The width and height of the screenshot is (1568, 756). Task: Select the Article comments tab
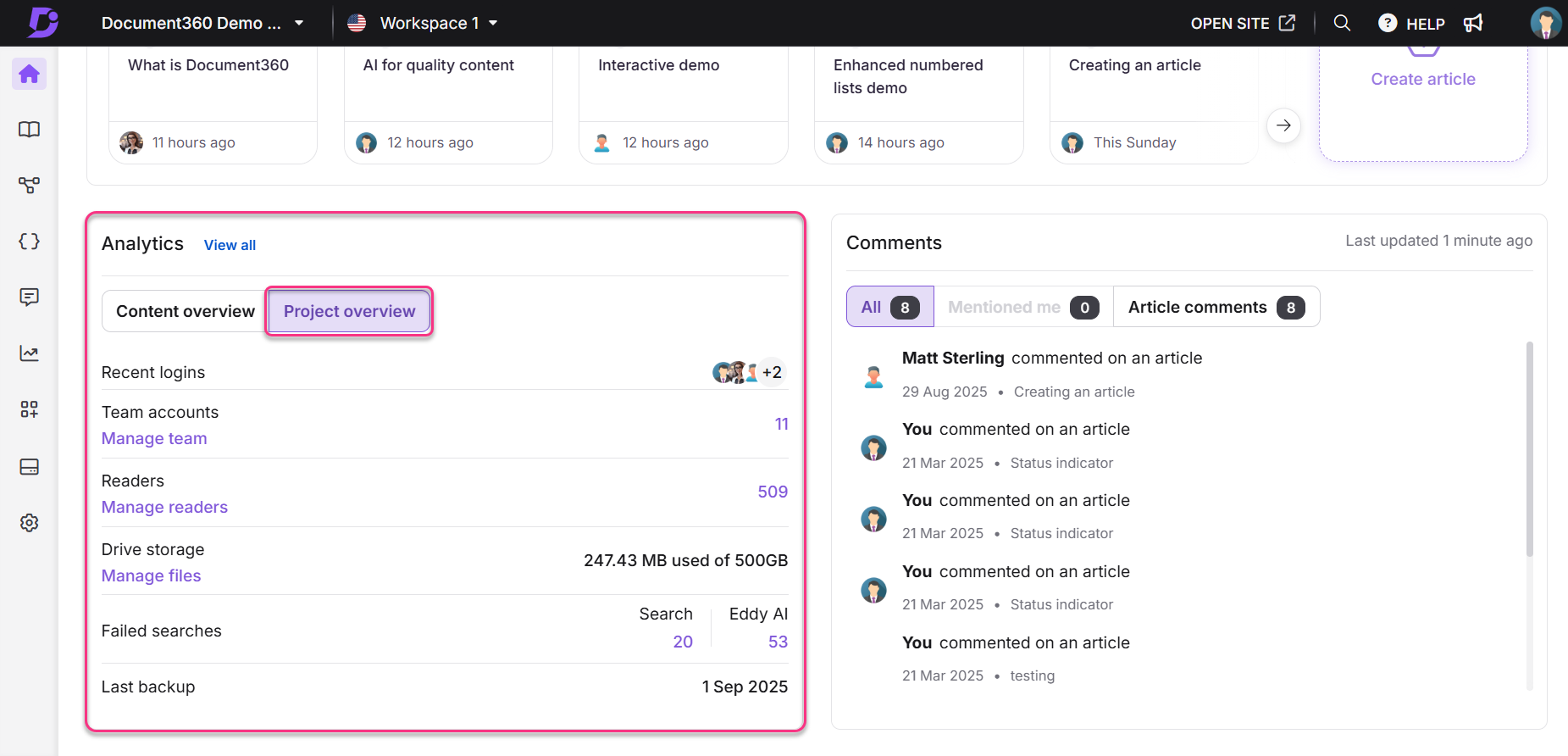[1216, 307]
